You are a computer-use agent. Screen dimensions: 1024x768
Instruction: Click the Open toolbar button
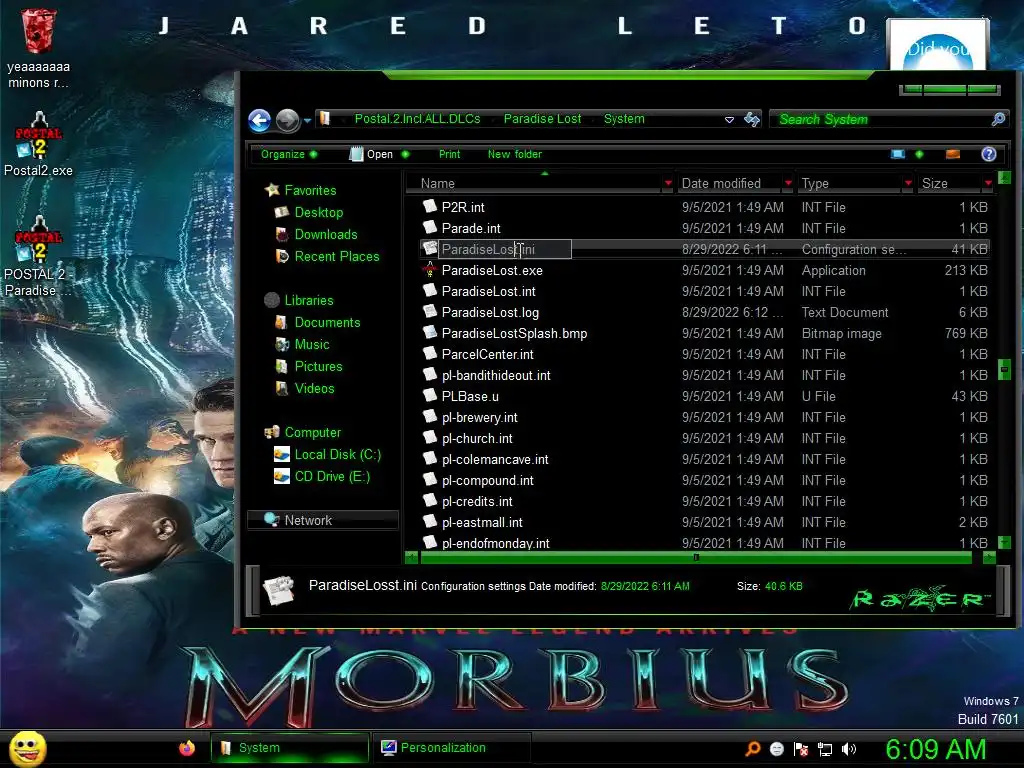click(x=372, y=154)
